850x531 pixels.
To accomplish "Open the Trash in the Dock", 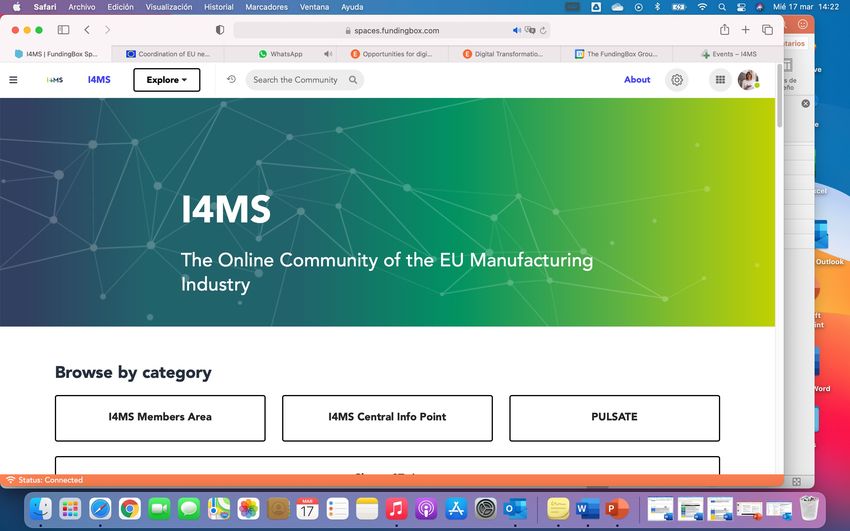I will 809,509.
